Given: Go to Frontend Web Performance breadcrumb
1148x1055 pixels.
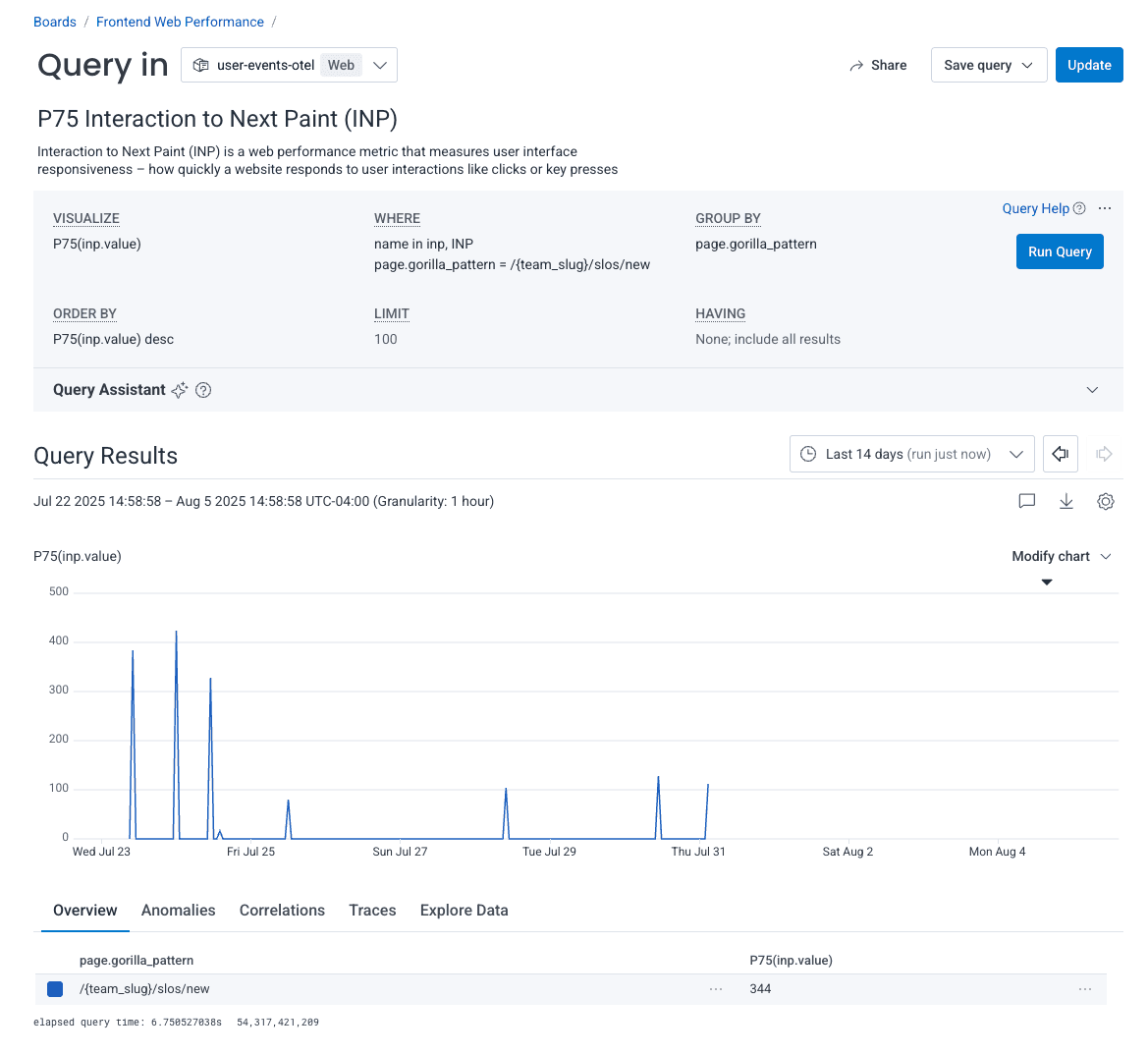Looking at the screenshot, I should point(180,22).
